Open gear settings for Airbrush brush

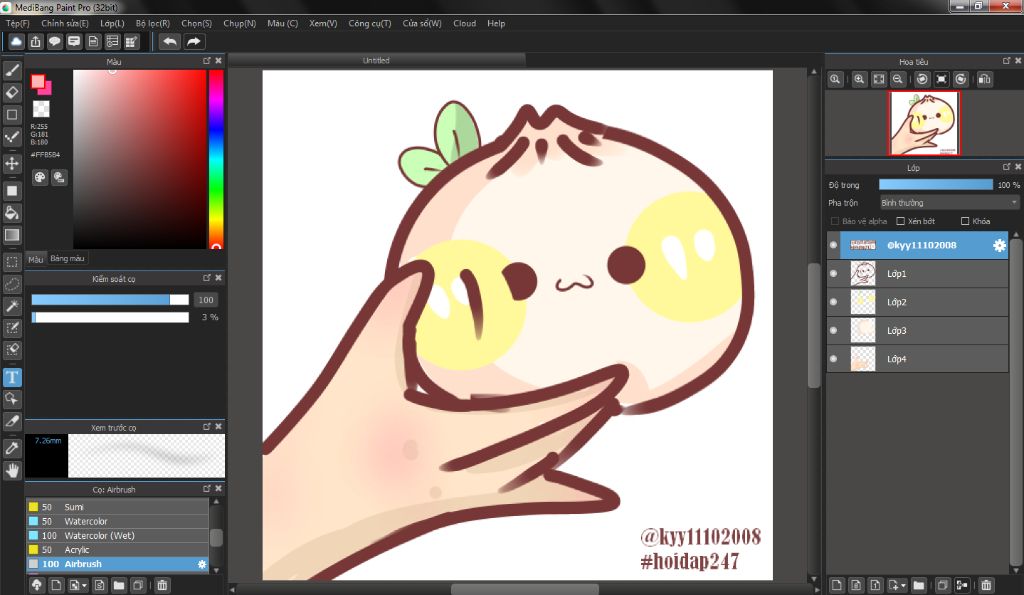(x=202, y=564)
